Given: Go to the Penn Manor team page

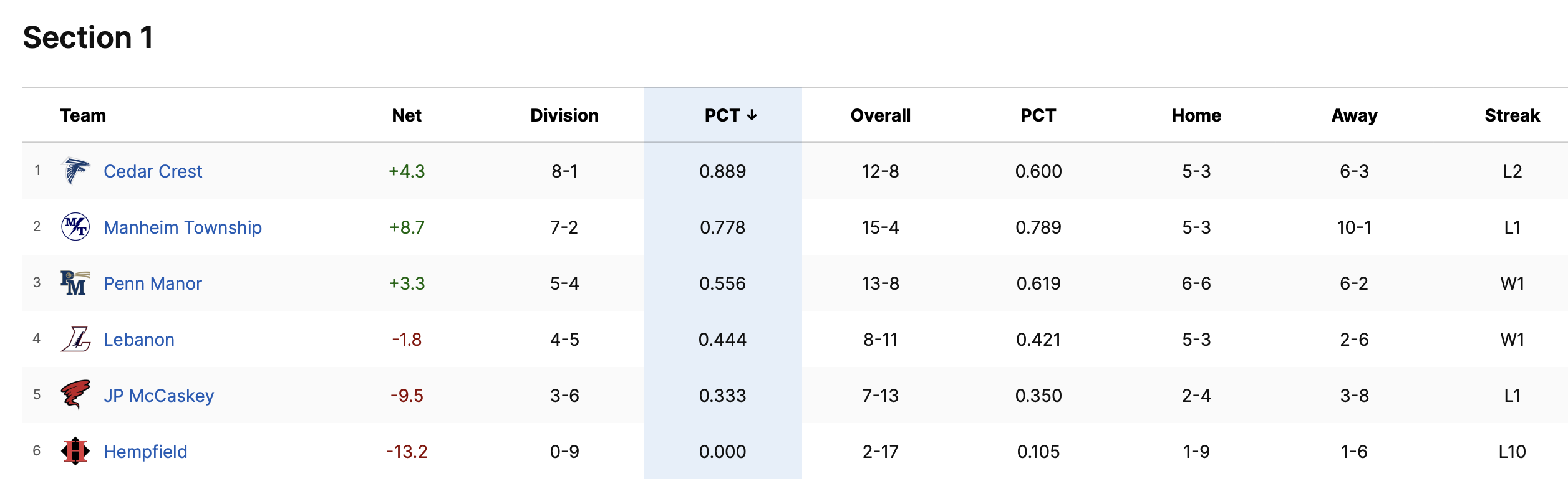Looking at the screenshot, I should pos(153,283).
